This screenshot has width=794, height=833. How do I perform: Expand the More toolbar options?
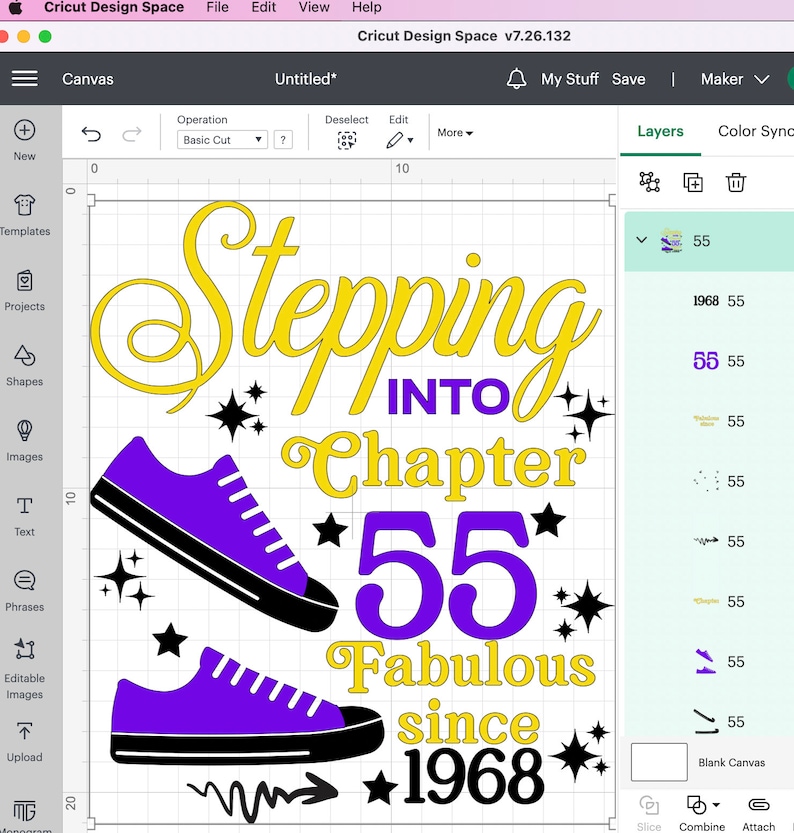coord(455,133)
